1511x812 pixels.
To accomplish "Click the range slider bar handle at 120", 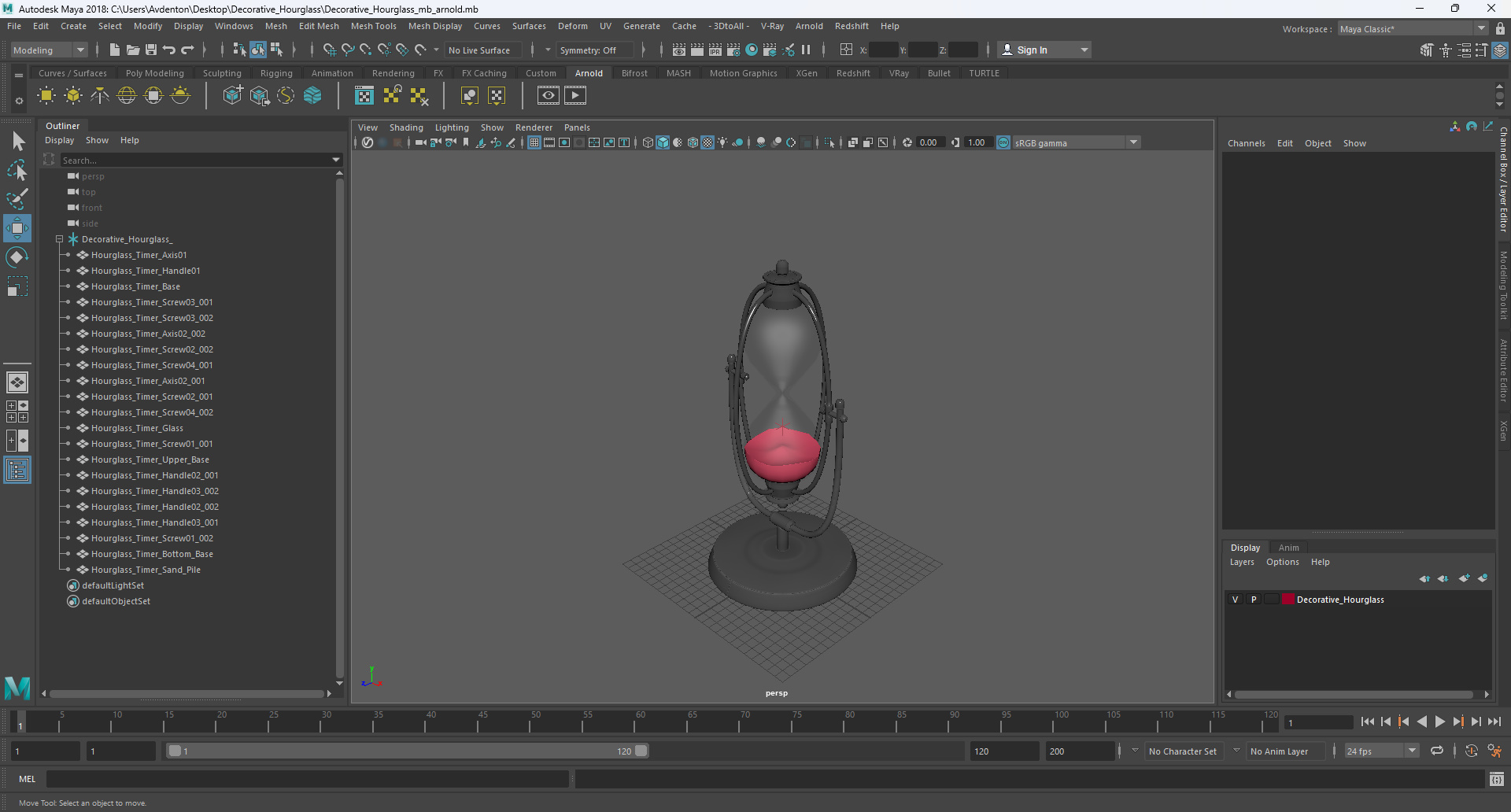I will [641, 751].
